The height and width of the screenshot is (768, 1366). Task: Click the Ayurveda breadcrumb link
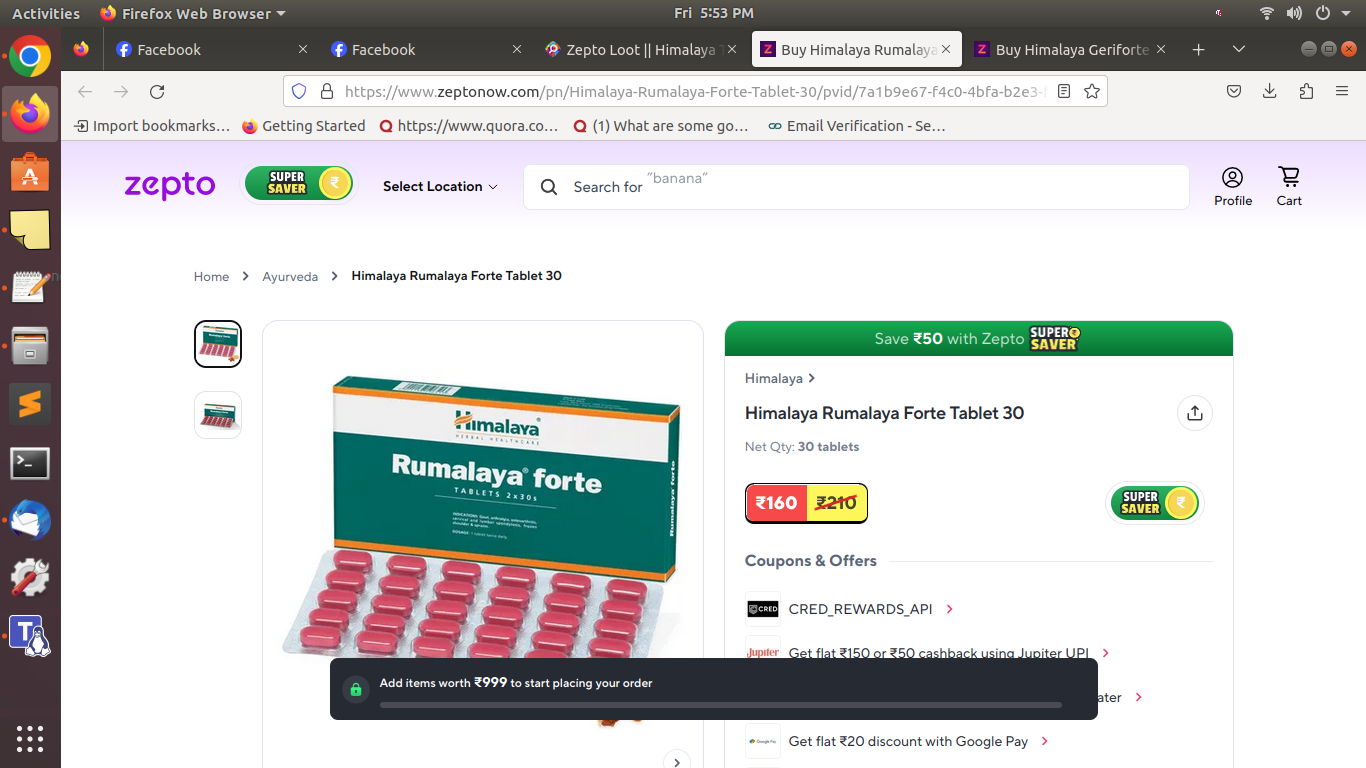point(290,276)
